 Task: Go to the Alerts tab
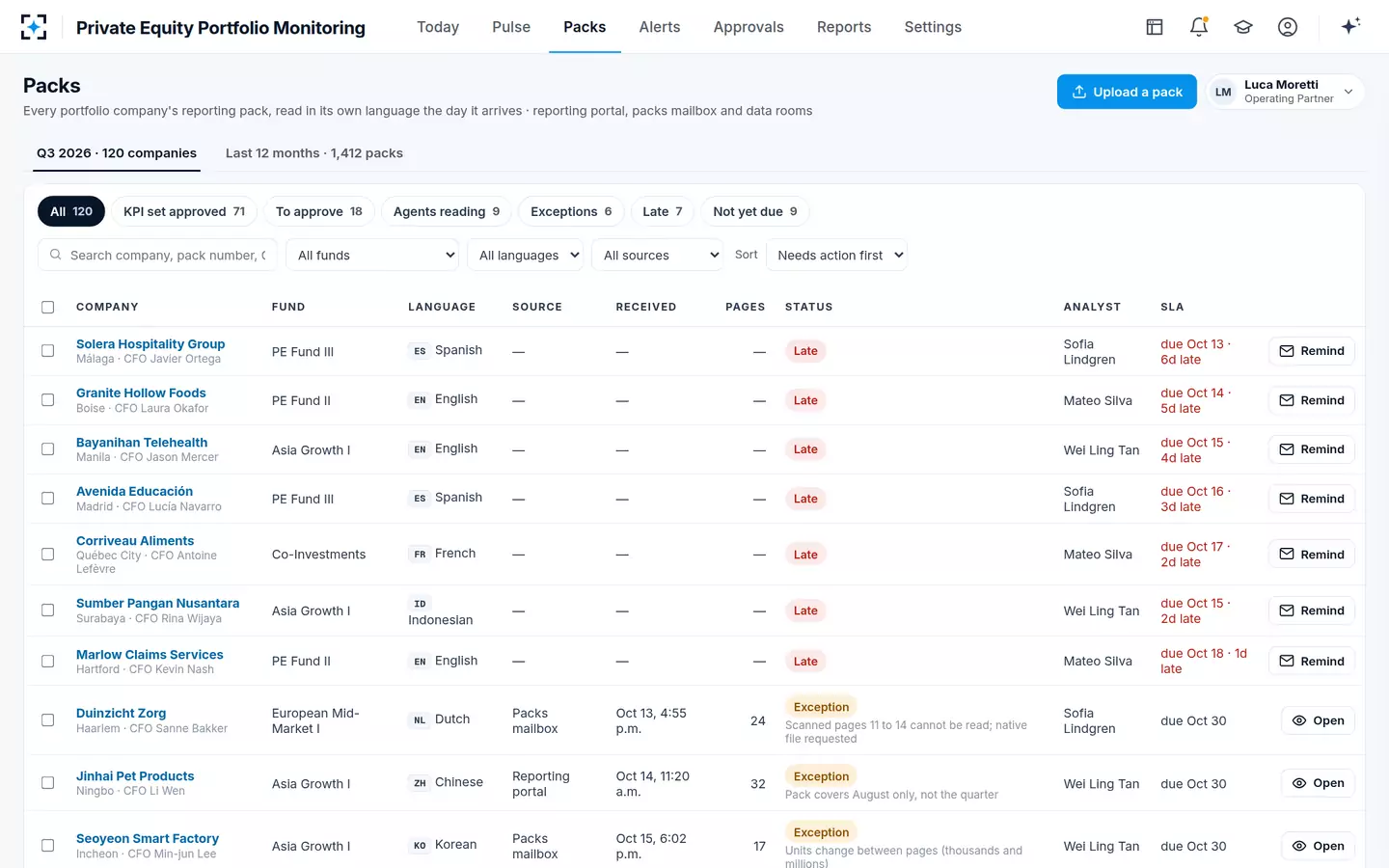click(x=660, y=27)
